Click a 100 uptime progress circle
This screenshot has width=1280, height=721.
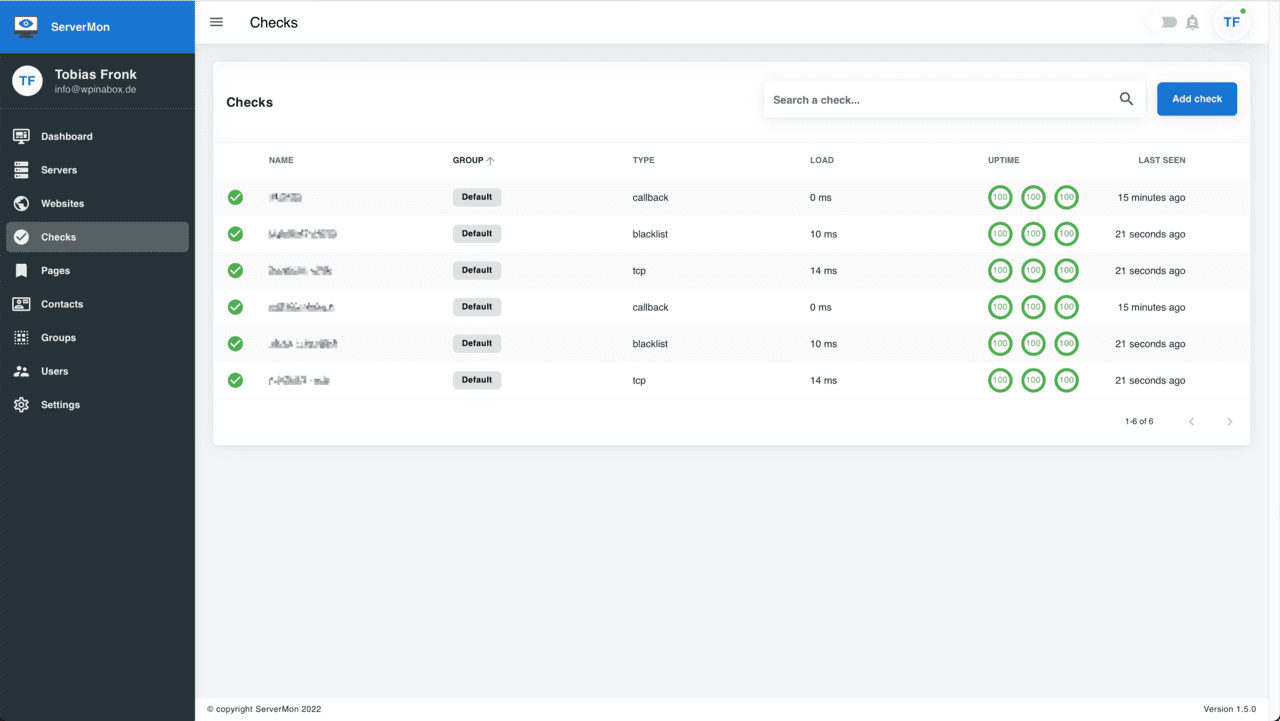click(x=1000, y=197)
